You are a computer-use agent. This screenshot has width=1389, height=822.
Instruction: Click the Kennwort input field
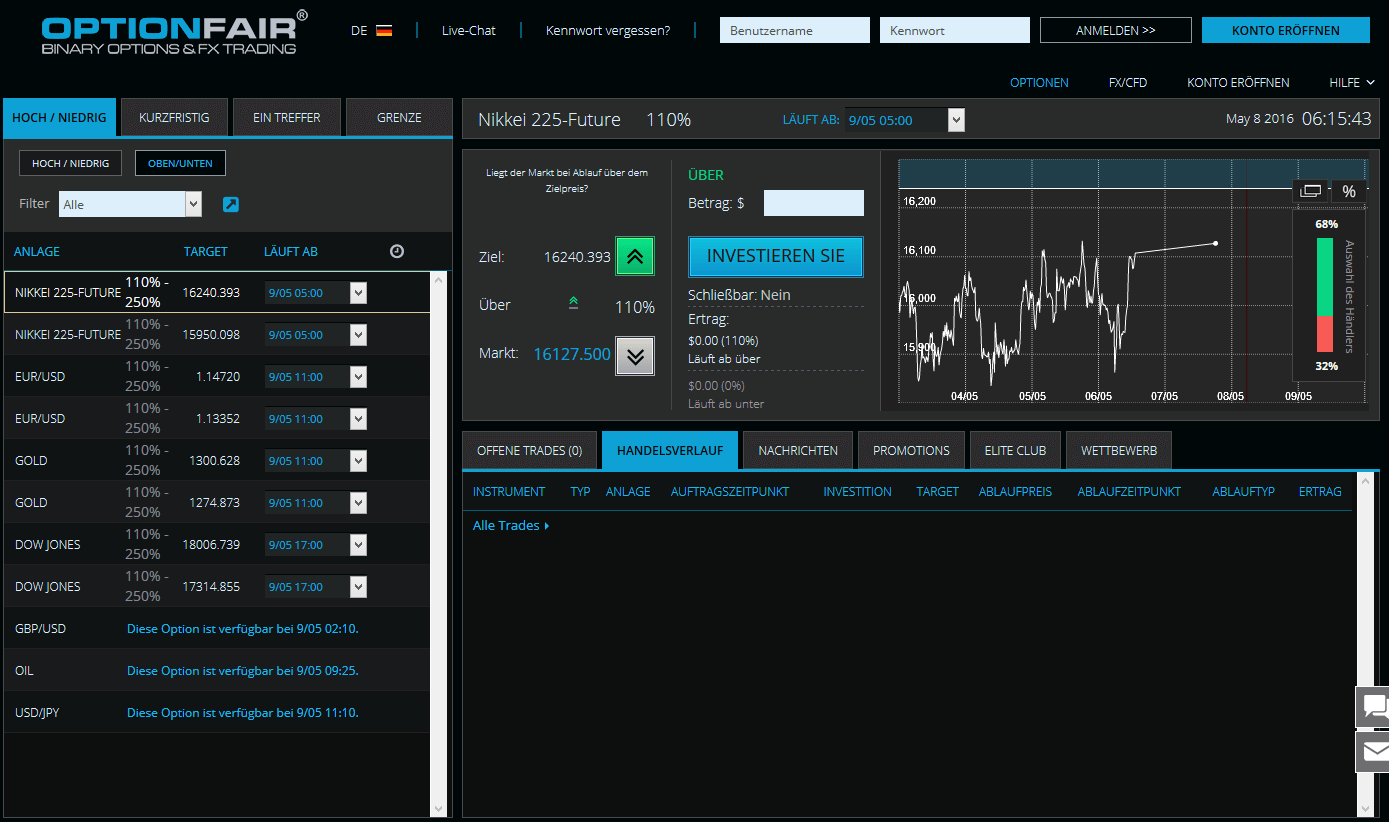(x=955, y=30)
